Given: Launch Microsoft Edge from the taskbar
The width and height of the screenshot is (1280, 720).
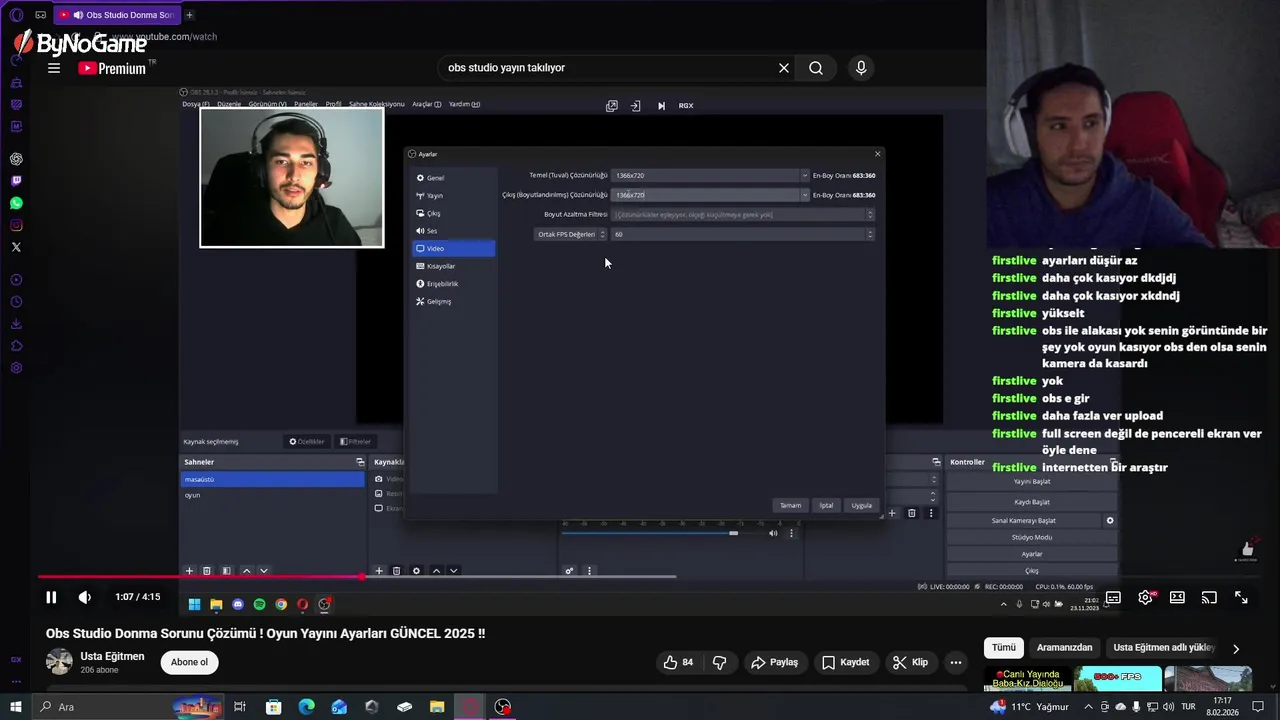Looking at the screenshot, I should click(x=307, y=707).
